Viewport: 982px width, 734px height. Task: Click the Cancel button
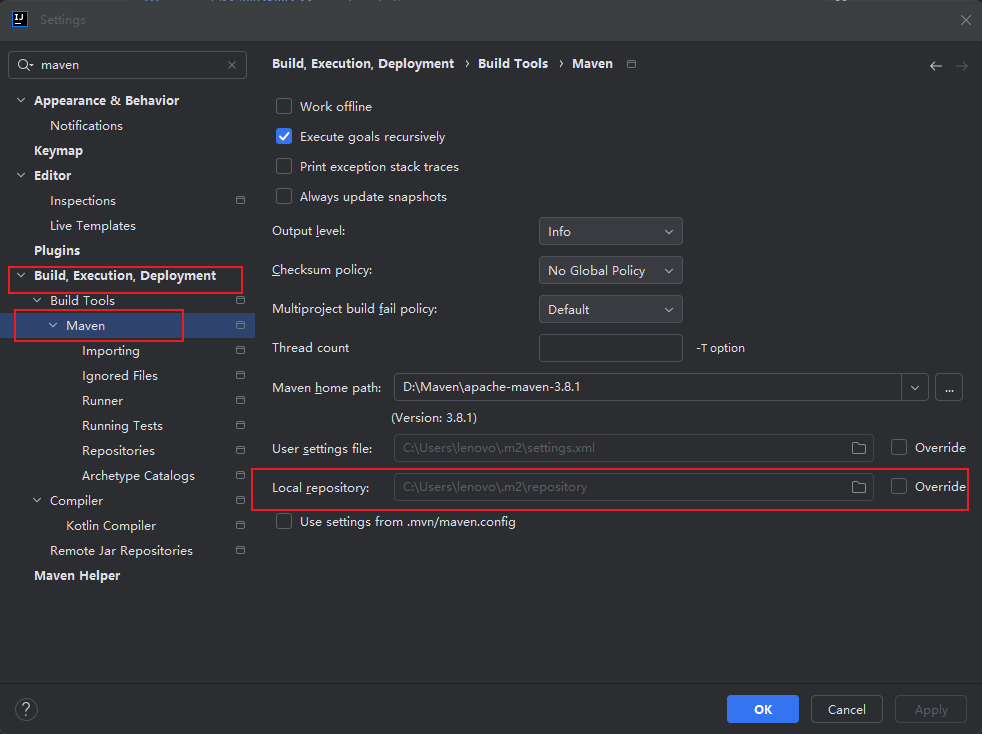tap(847, 710)
